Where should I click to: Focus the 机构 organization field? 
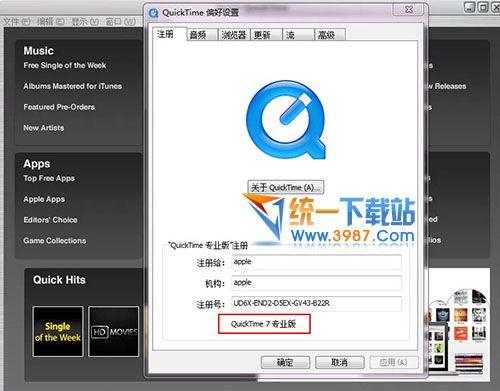(316, 283)
